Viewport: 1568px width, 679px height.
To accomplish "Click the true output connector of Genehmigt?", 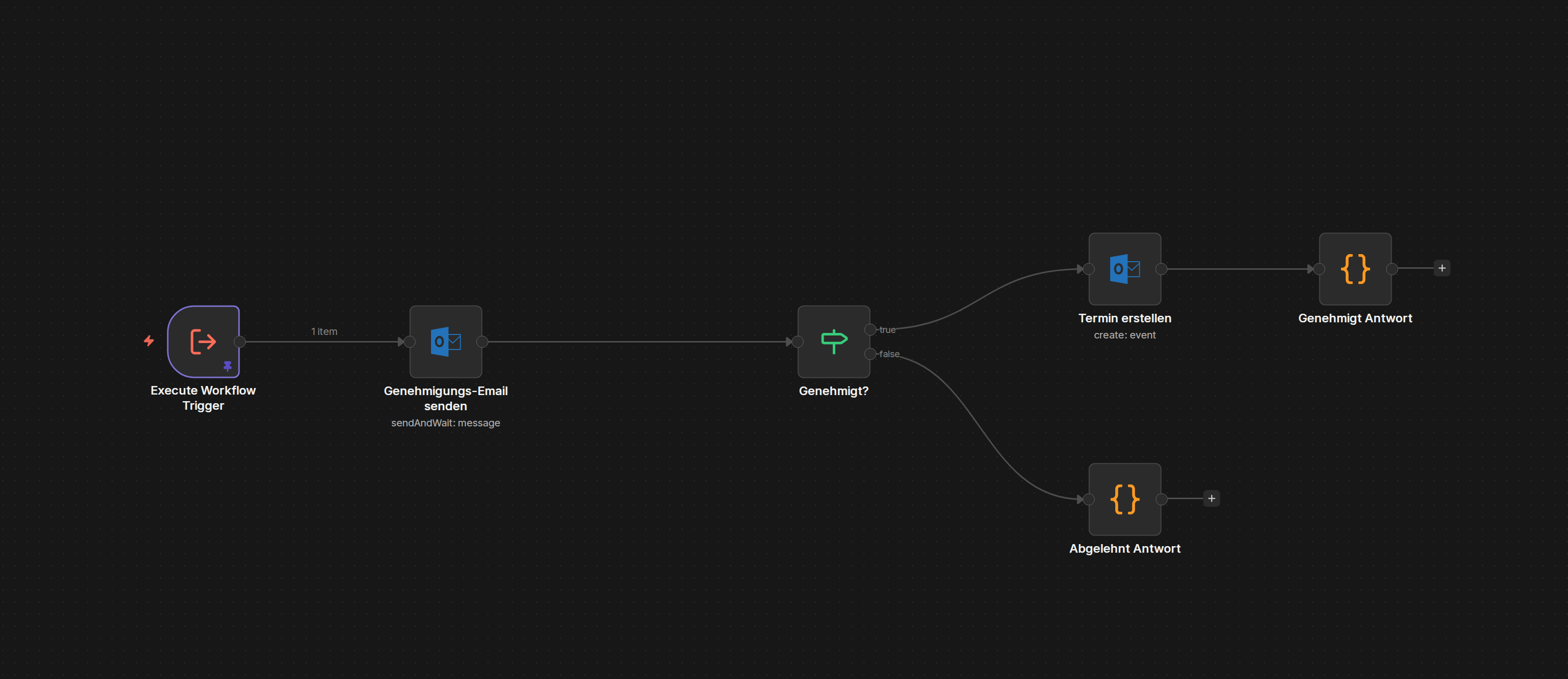I will tap(871, 330).
